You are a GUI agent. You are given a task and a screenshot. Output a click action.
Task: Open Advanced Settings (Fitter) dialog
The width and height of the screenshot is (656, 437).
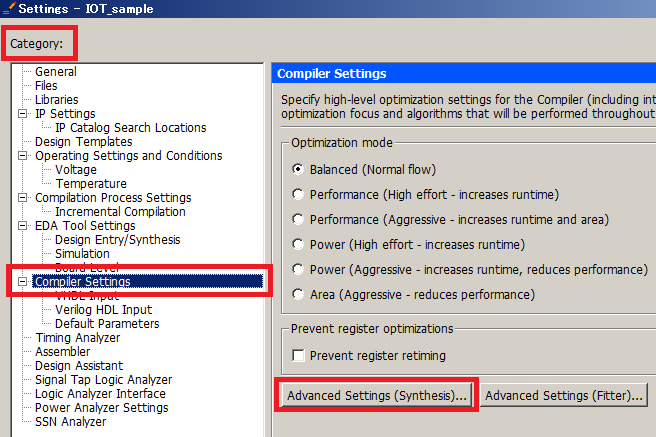563,396
